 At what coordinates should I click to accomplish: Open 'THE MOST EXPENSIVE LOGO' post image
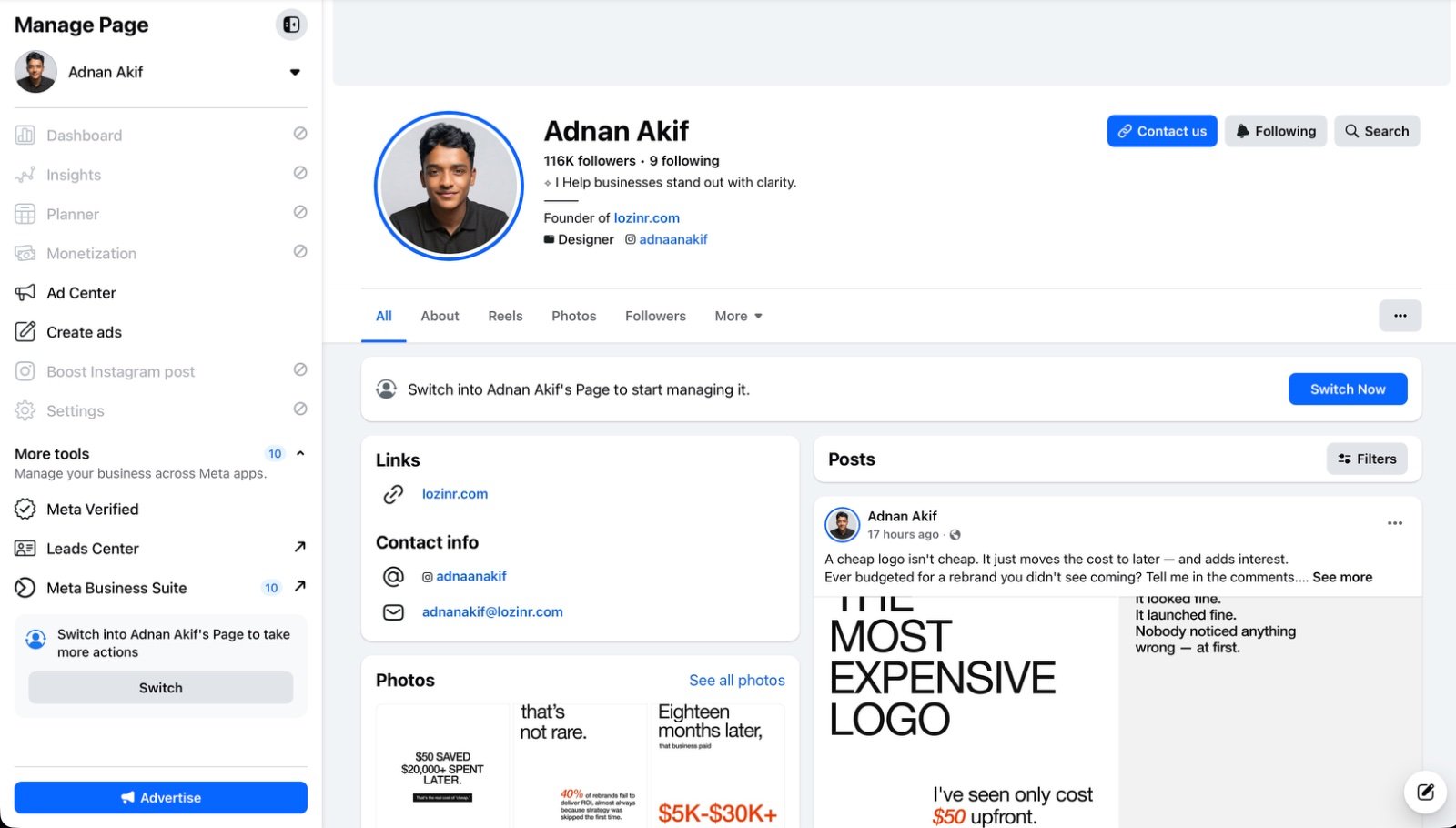click(966, 712)
